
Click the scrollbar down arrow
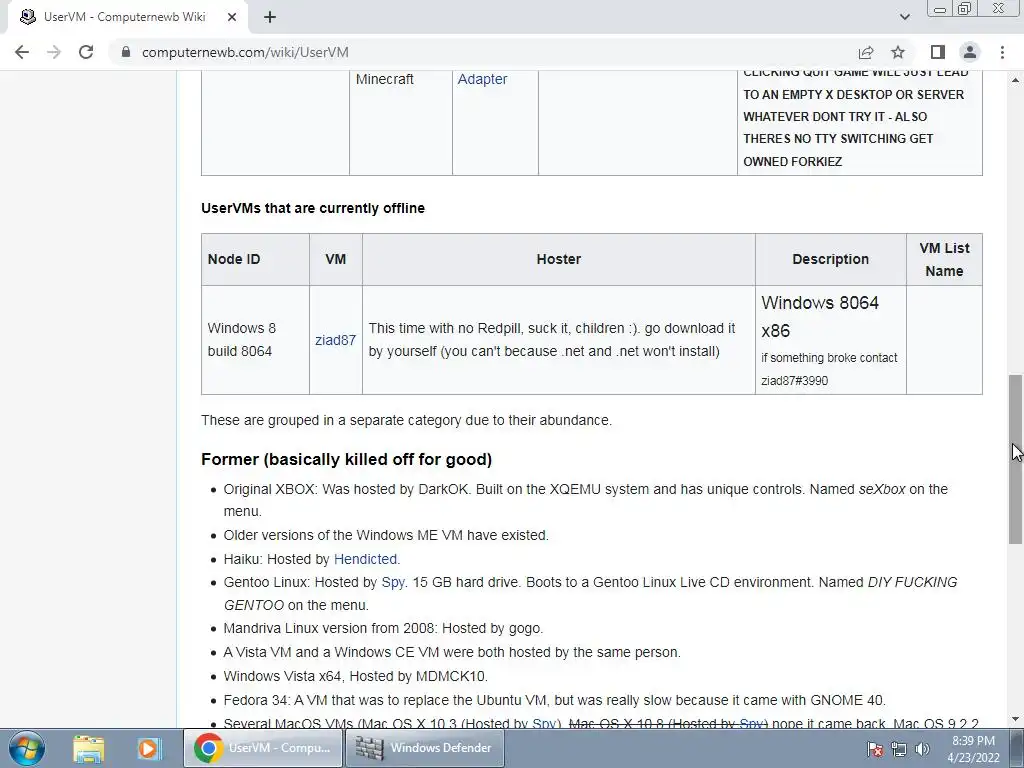click(1016, 719)
